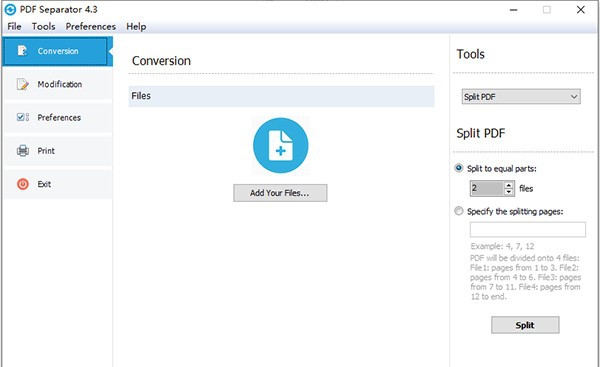
Task: Click the Print printer icon
Action: coord(23,150)
